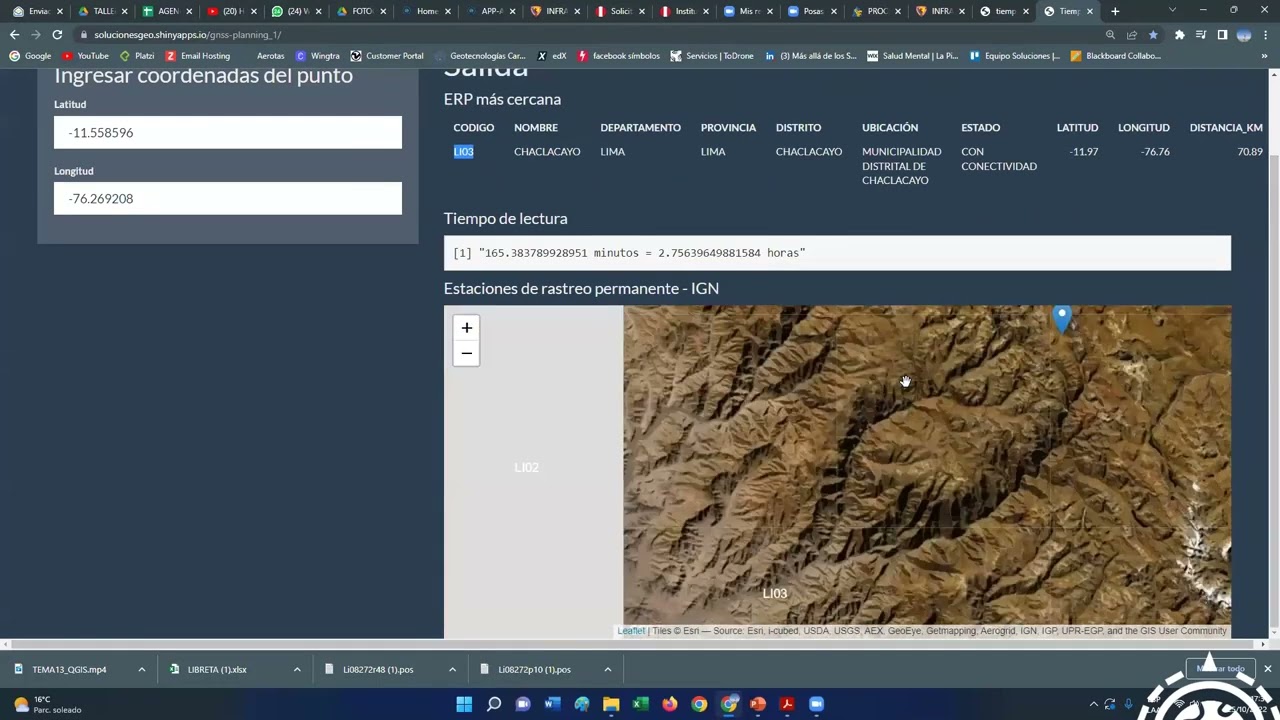The width and height of the screenshot is (1280, 720).
Task: Open Google bookmark
Action: point(30,56)
